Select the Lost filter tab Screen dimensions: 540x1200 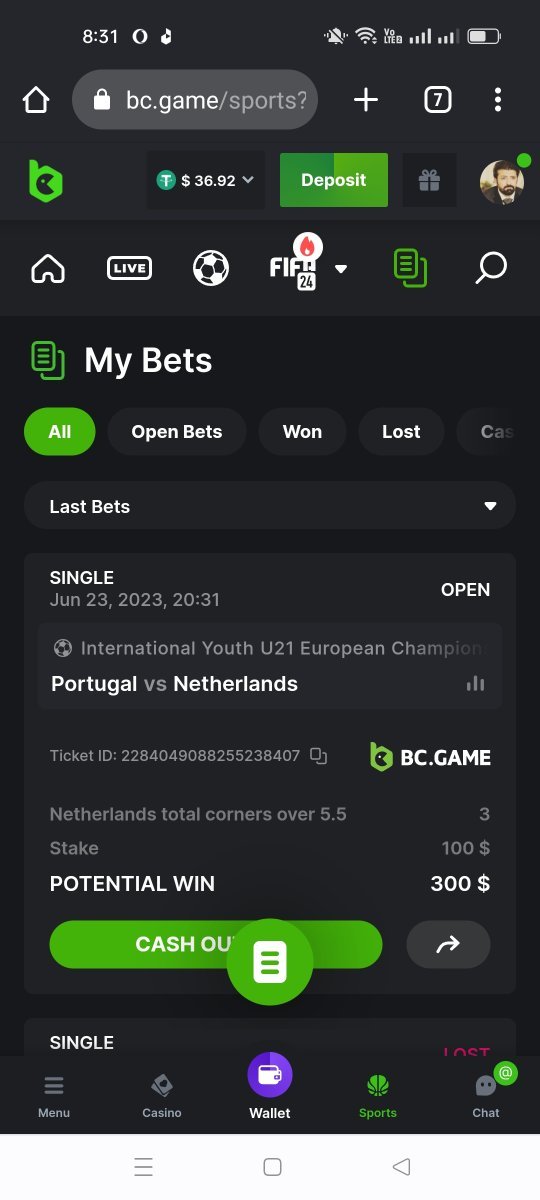[x=401, y=432]
